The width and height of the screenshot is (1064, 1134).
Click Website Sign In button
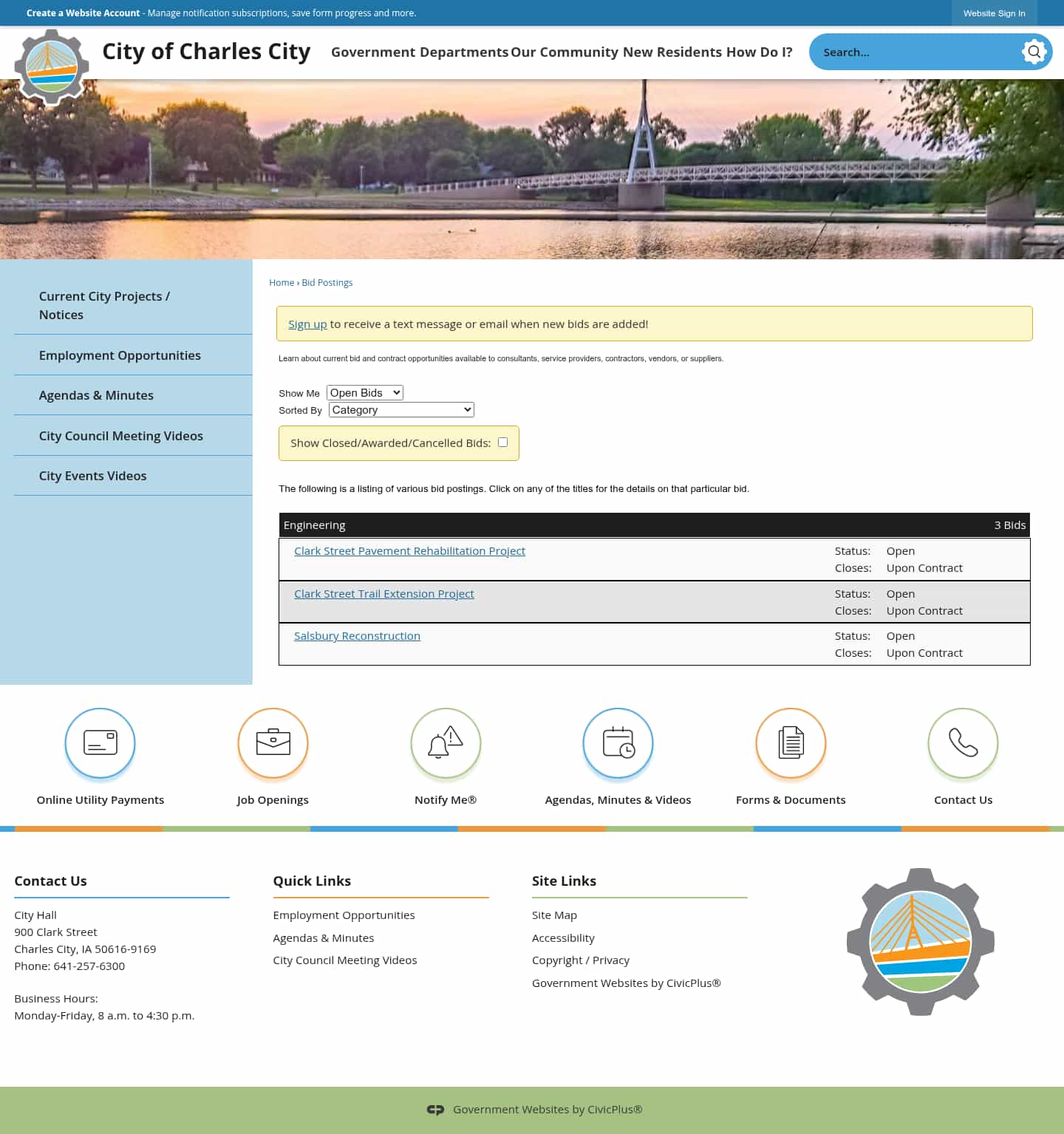(x=994, y=13)
